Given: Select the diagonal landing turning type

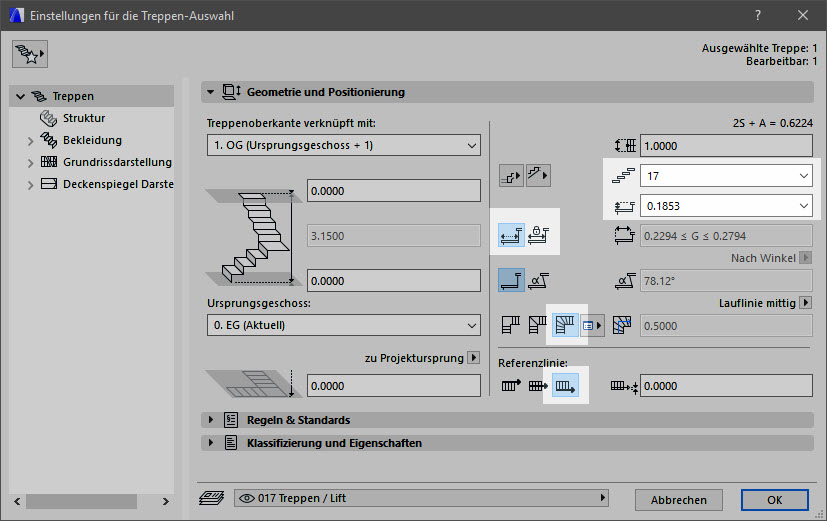Looking at the screenshot, I should 537,325.
